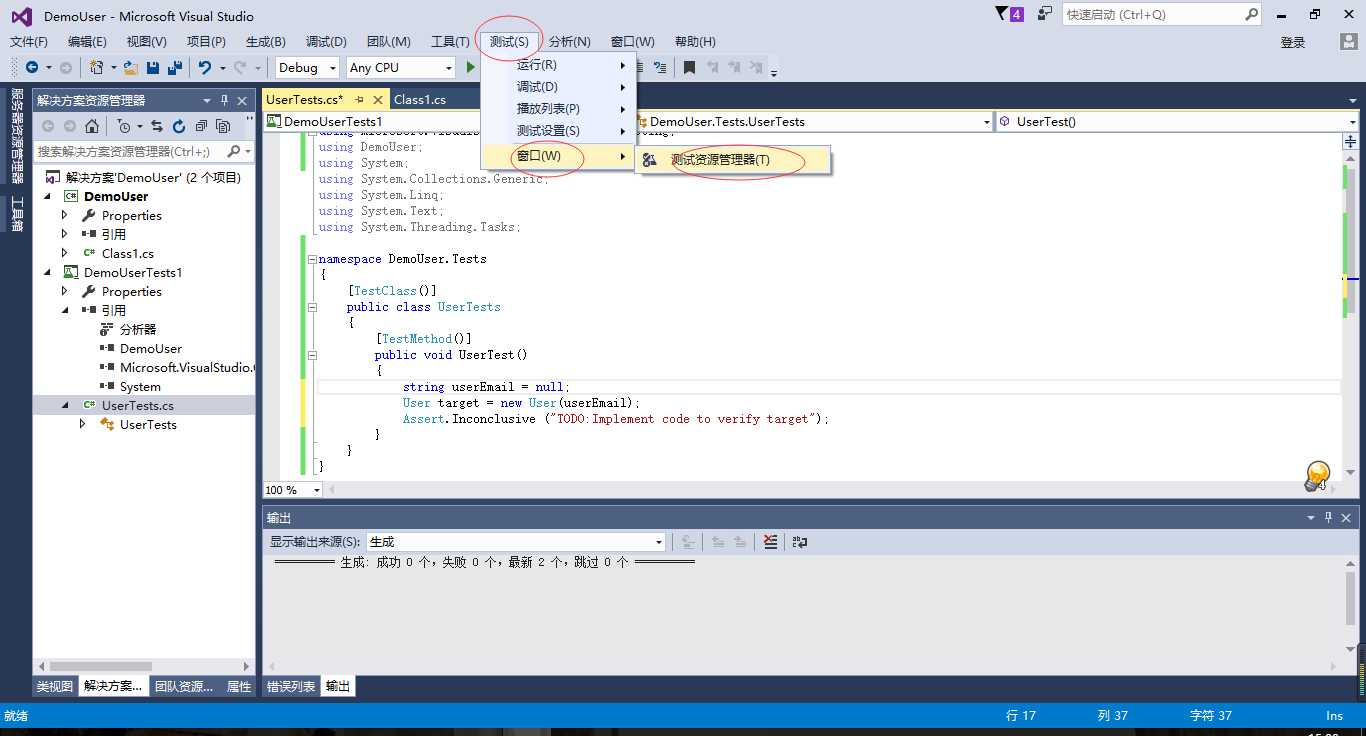Image resolution: width=1366 pixels, height=736 pixels.
Task: Open the 运行(R) submenu in Test menu
Action: click(x=558, y=65)
